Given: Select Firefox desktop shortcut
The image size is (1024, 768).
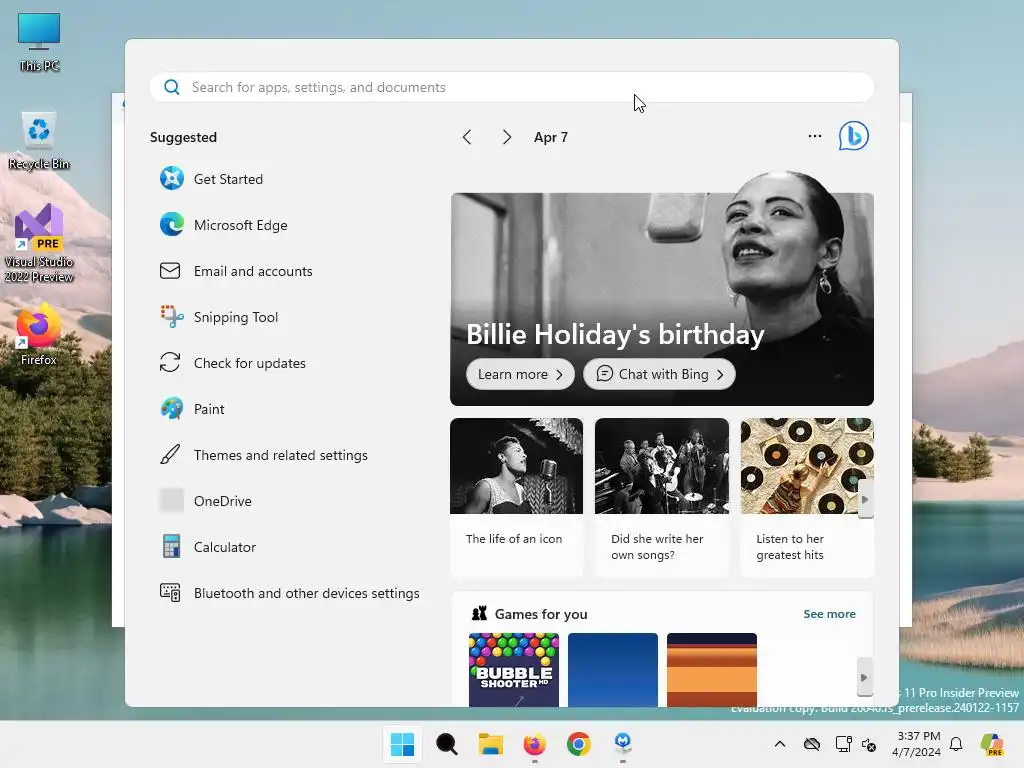Looking at the screenshot, I should pos(39,335).
